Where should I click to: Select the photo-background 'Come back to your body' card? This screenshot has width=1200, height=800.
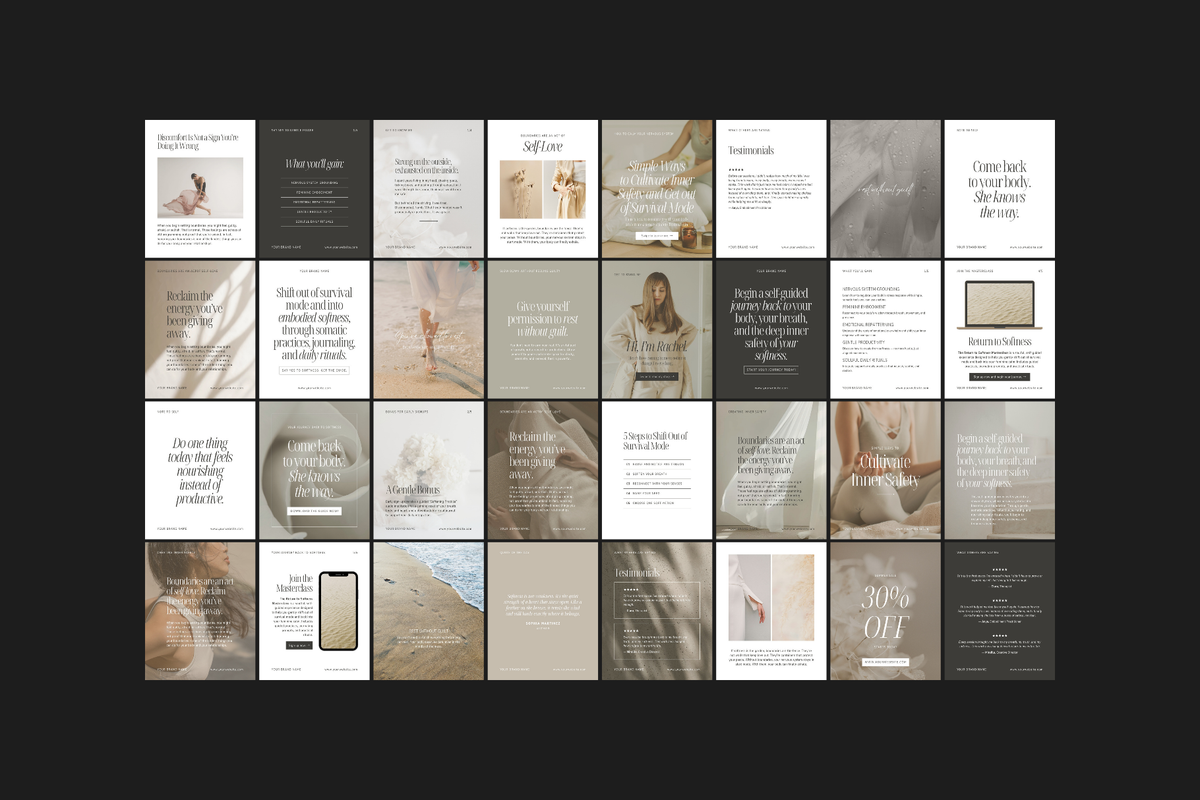[314, 471]
